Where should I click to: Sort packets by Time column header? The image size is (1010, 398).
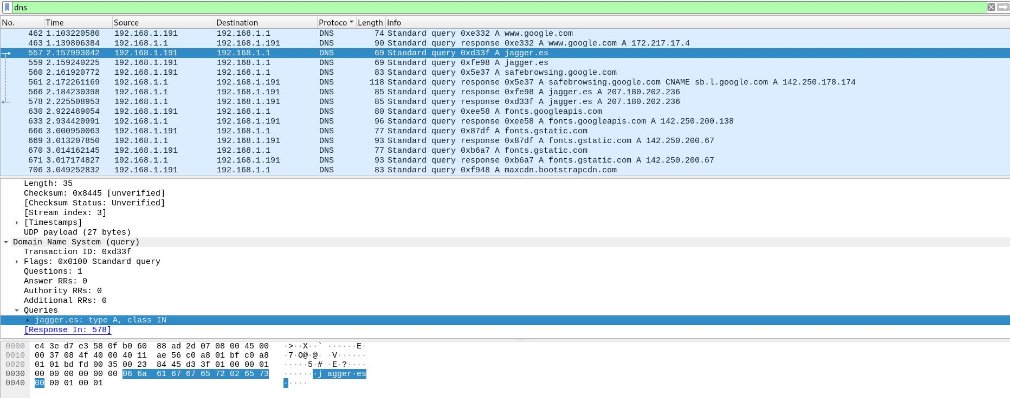pos(77,23)
